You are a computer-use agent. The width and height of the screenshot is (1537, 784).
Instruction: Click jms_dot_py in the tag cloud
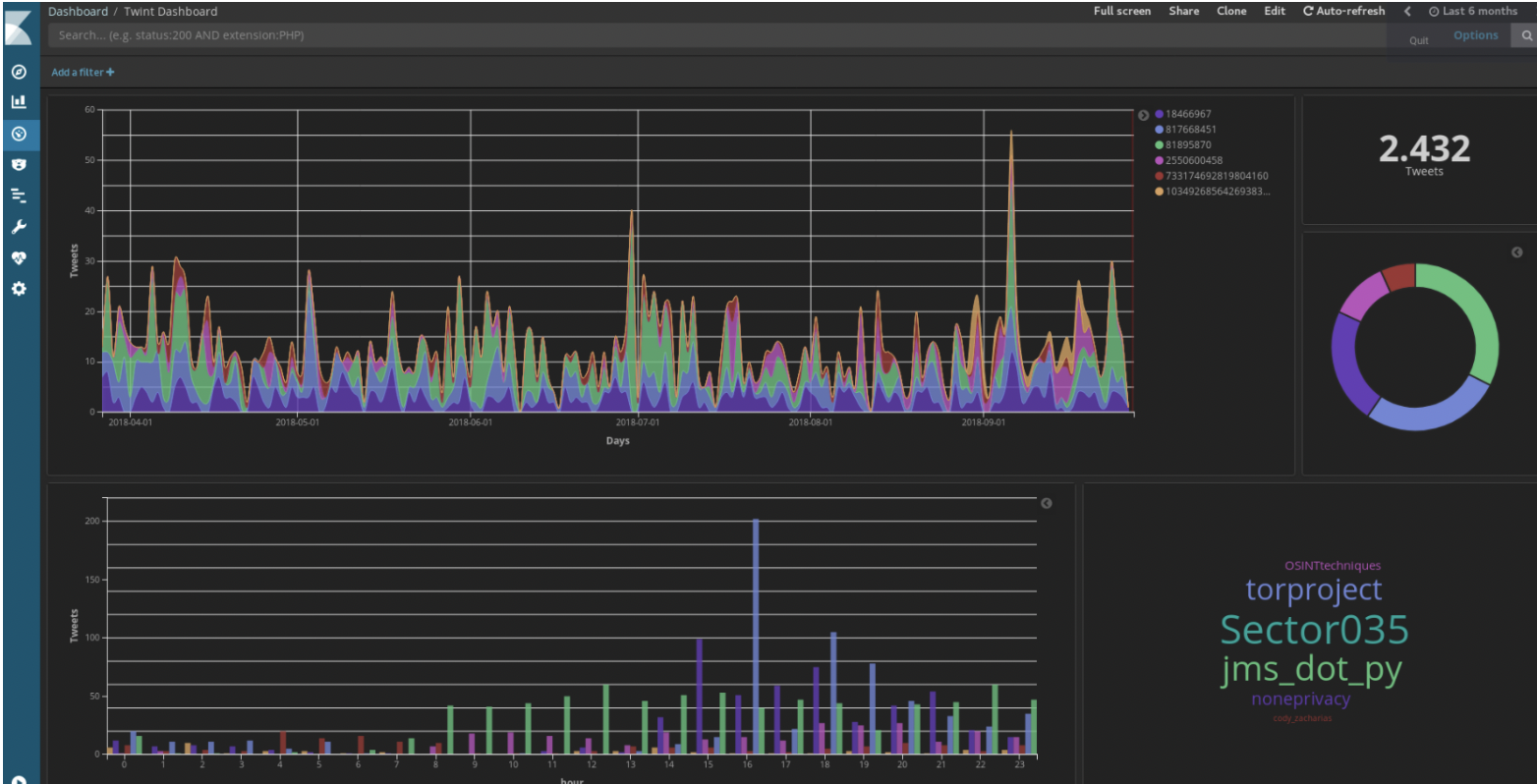click(x=1311, y=670)
